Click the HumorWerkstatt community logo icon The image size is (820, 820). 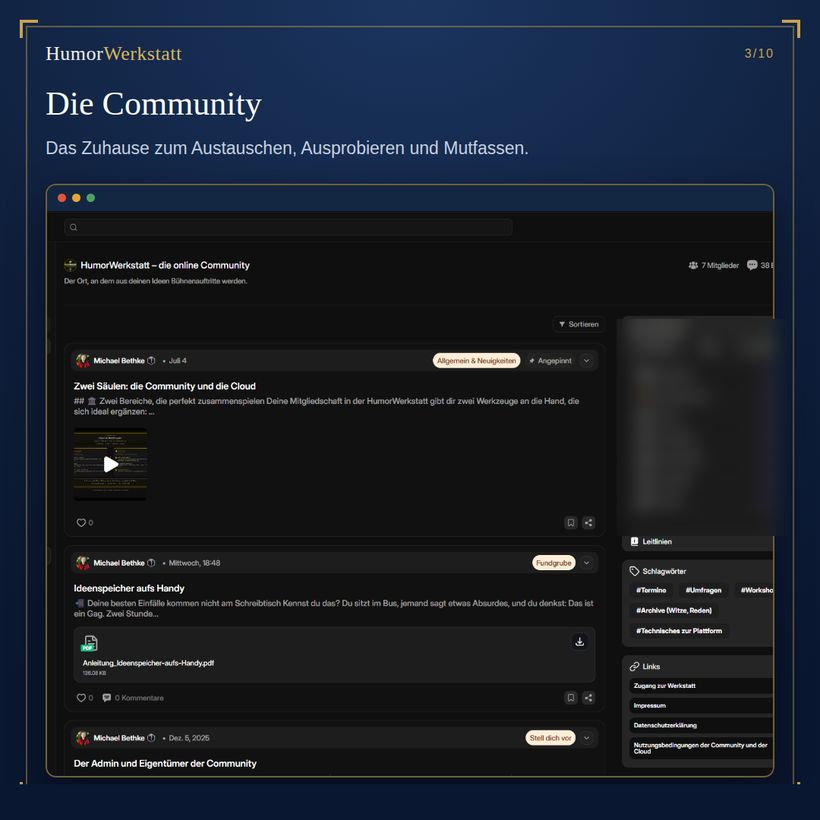[x=70, y=265]
